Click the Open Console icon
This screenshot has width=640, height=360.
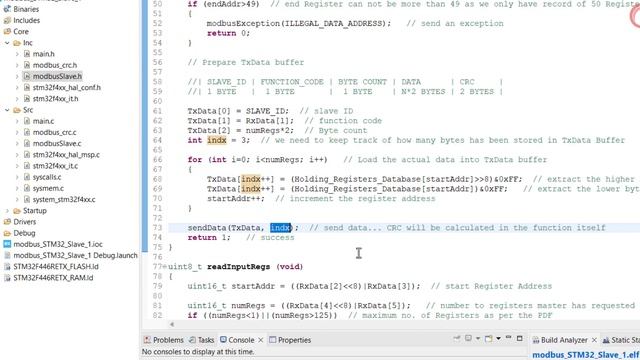point(489,338)
